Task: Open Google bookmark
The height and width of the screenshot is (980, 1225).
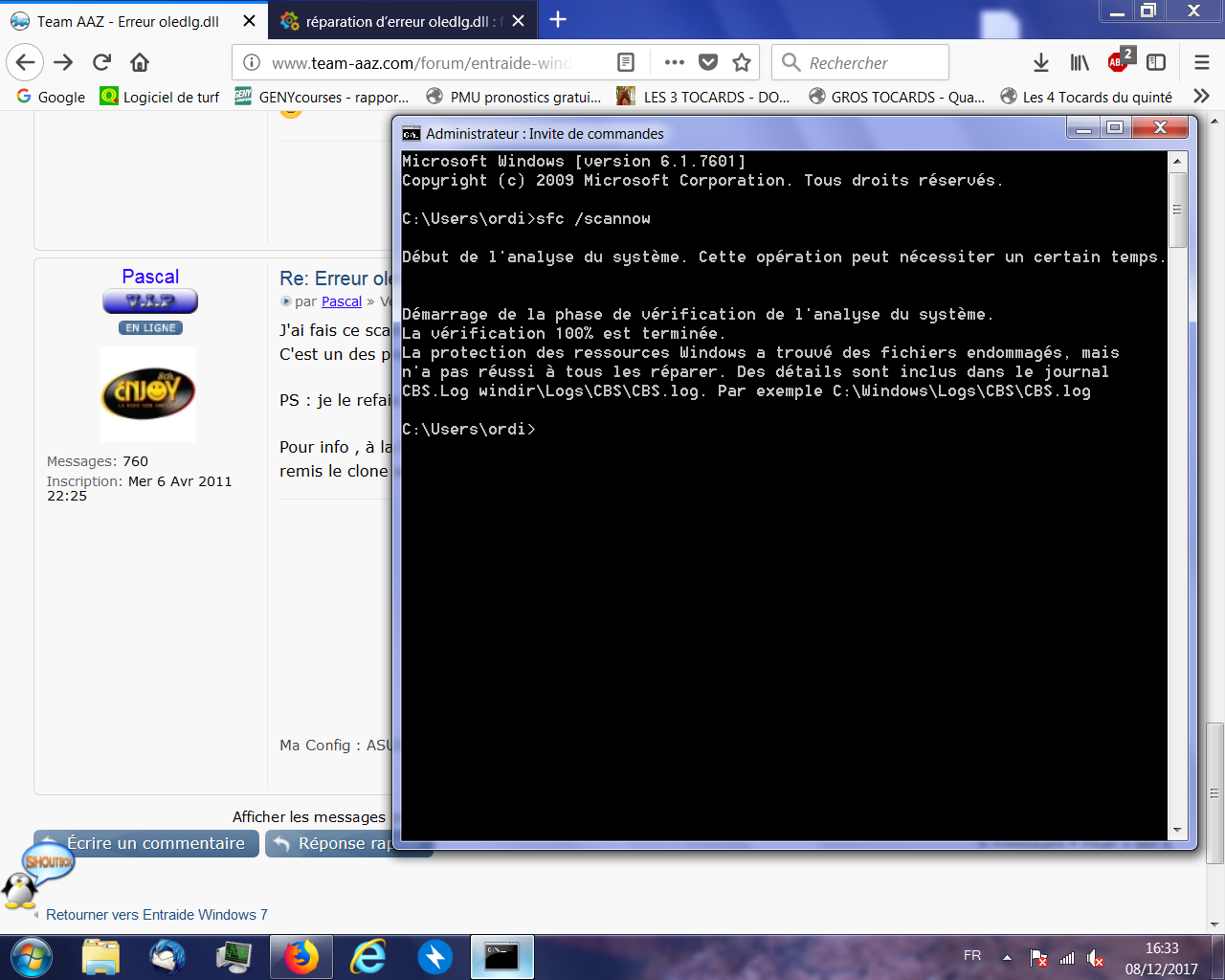Action: [51, 97]
